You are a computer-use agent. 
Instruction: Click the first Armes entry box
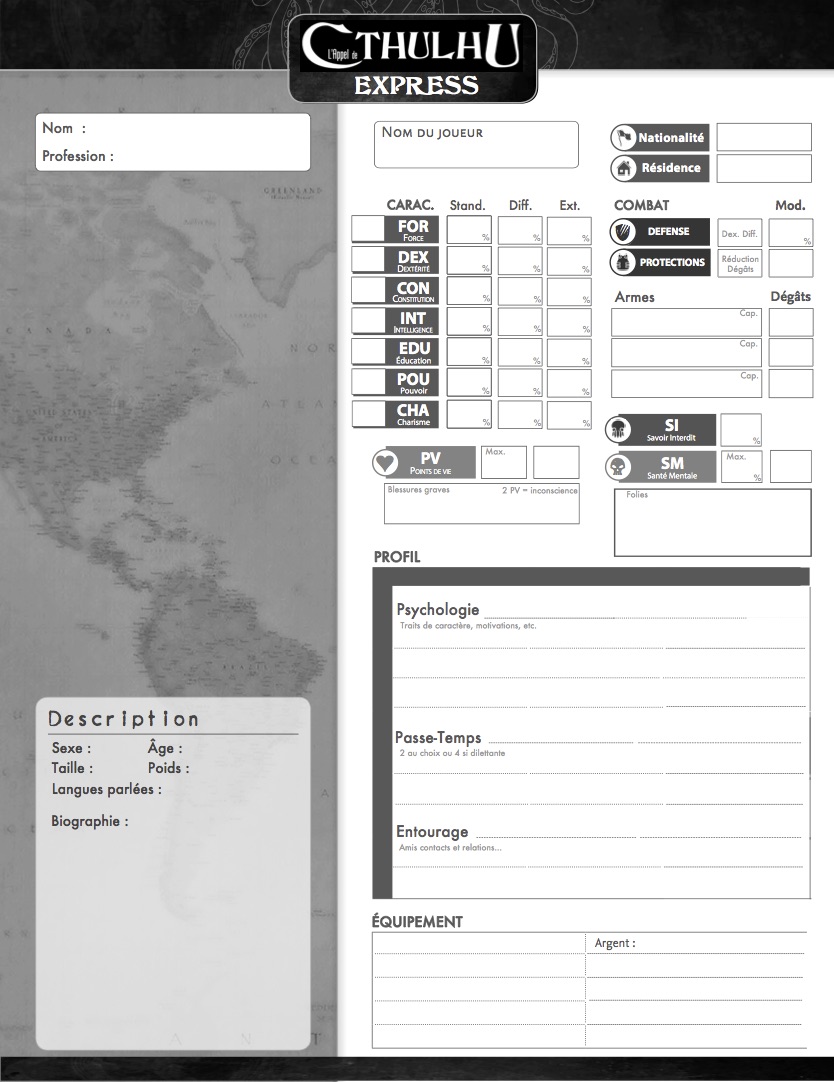(686, 322)
